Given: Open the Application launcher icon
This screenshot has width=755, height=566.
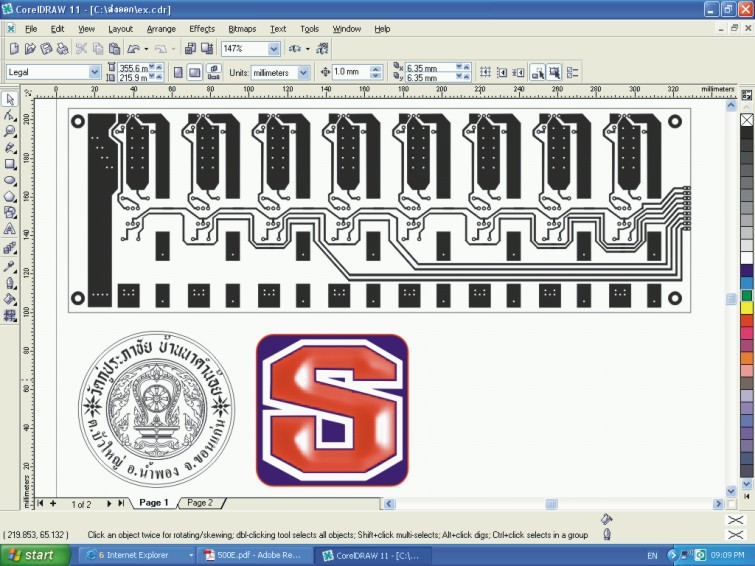Looking at the screenshot, I should click(x=294, y=49).
